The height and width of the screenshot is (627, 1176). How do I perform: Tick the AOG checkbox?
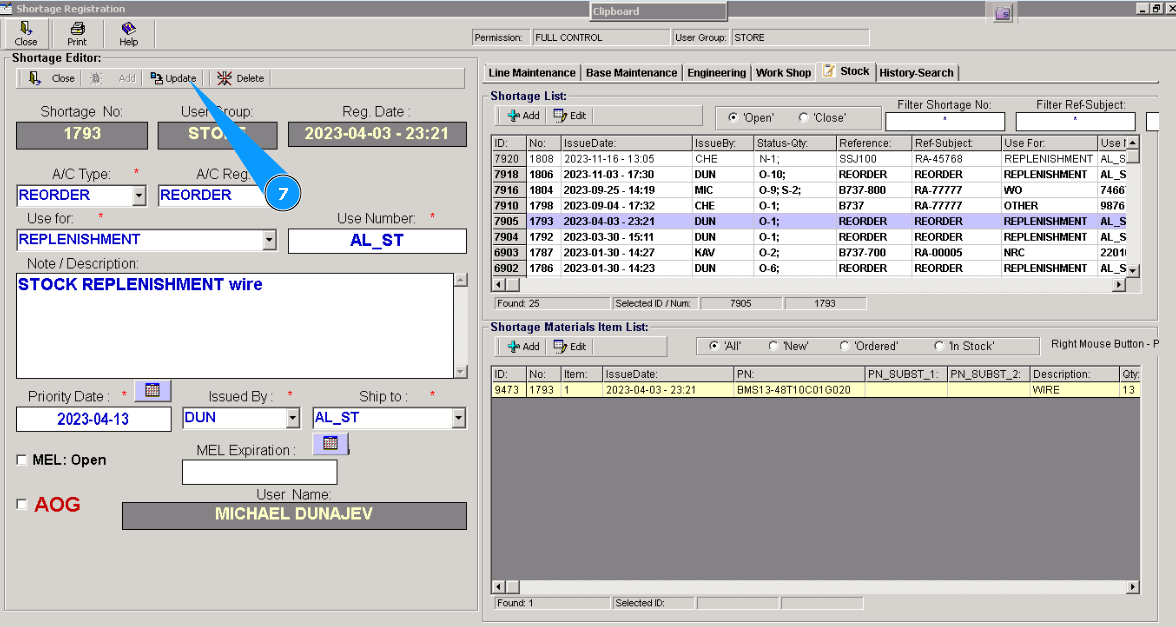point(23,505)
